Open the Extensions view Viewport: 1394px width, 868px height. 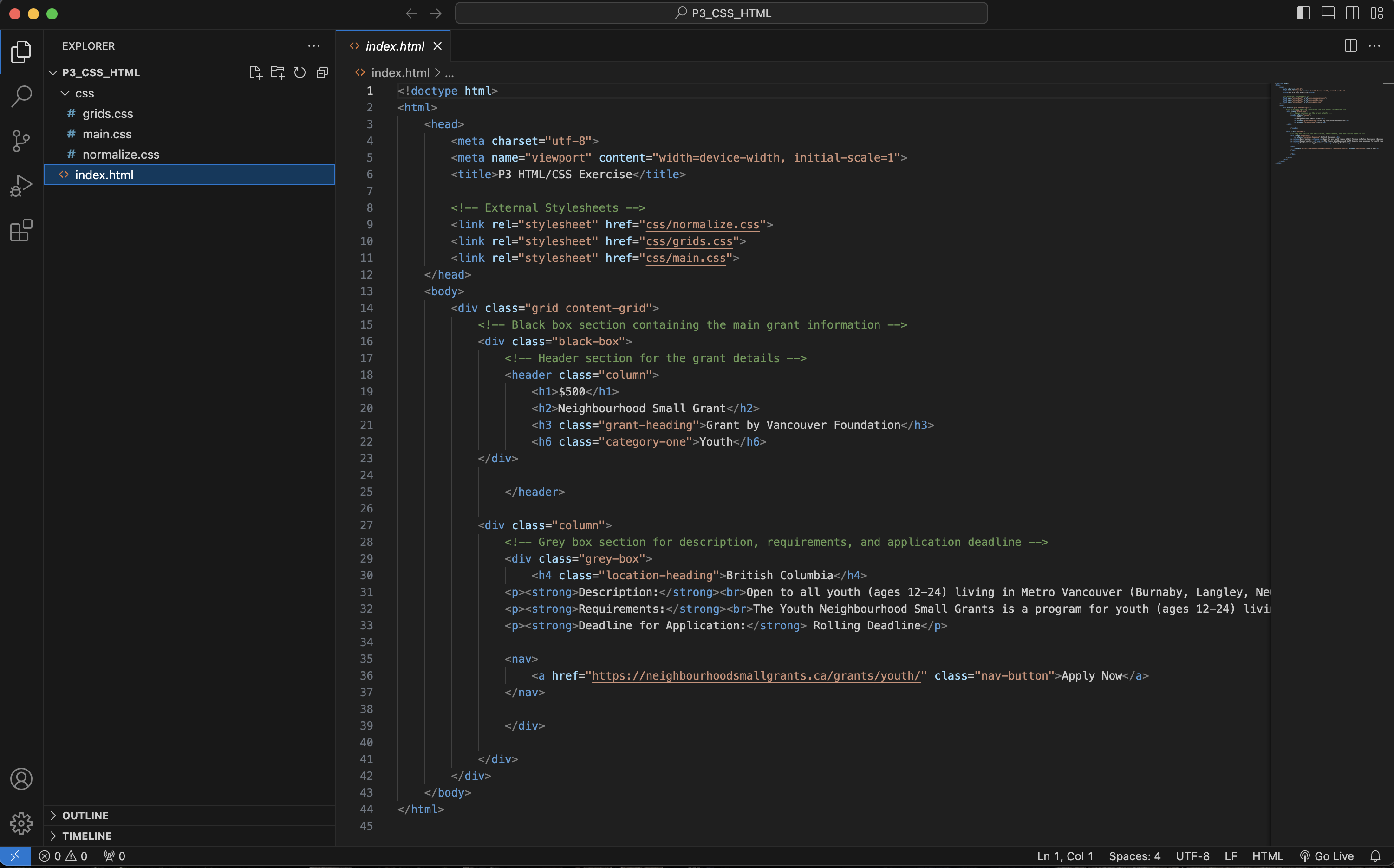click(21, 231)
